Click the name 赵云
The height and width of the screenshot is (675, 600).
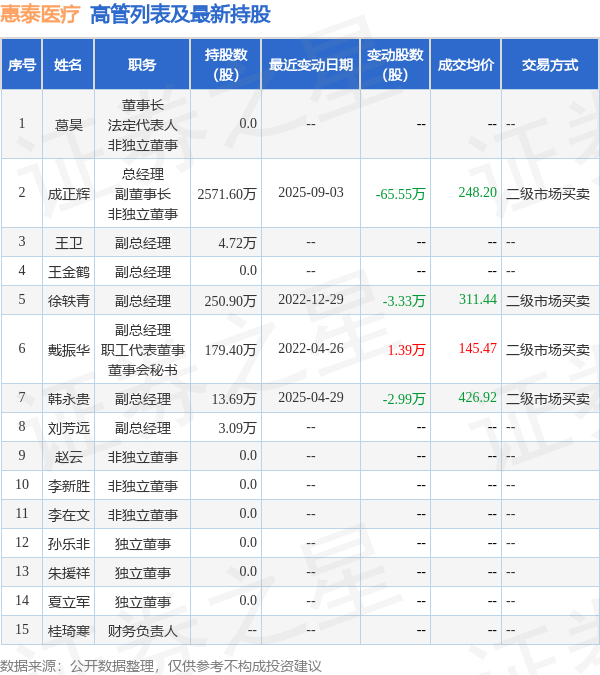click(x=68, y=457)
